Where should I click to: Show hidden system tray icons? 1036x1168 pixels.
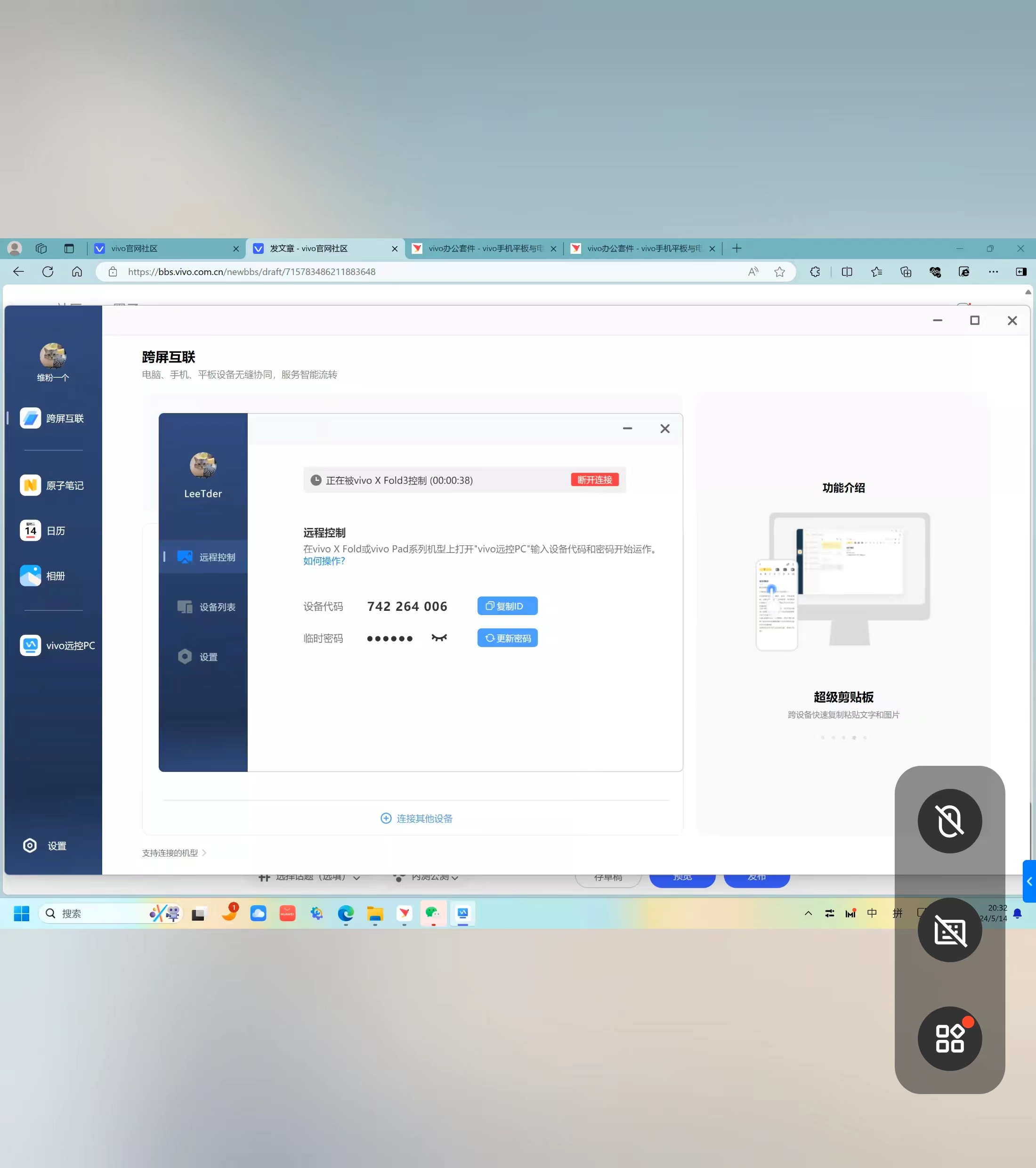[808, 913]
